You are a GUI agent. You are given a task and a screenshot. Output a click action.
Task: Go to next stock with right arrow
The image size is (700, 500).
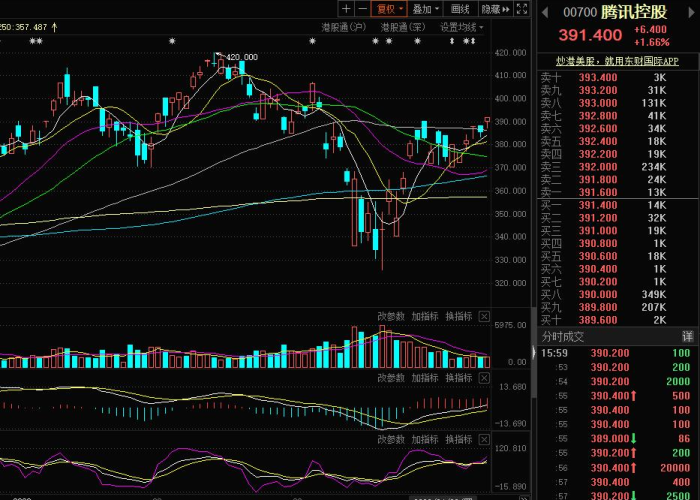692,12
